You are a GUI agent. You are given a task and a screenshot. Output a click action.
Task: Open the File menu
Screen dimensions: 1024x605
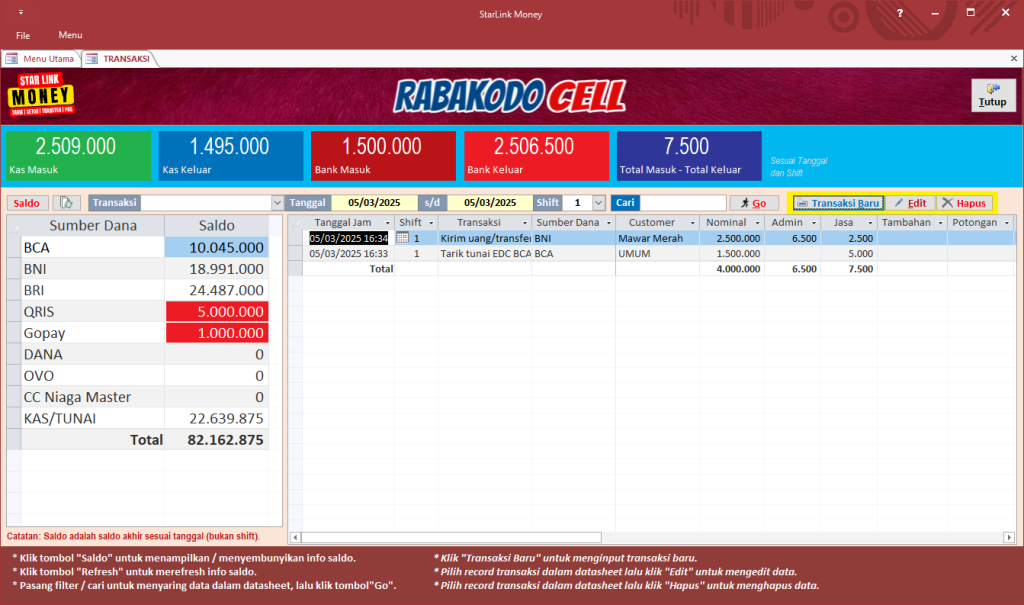pos(23,35)
